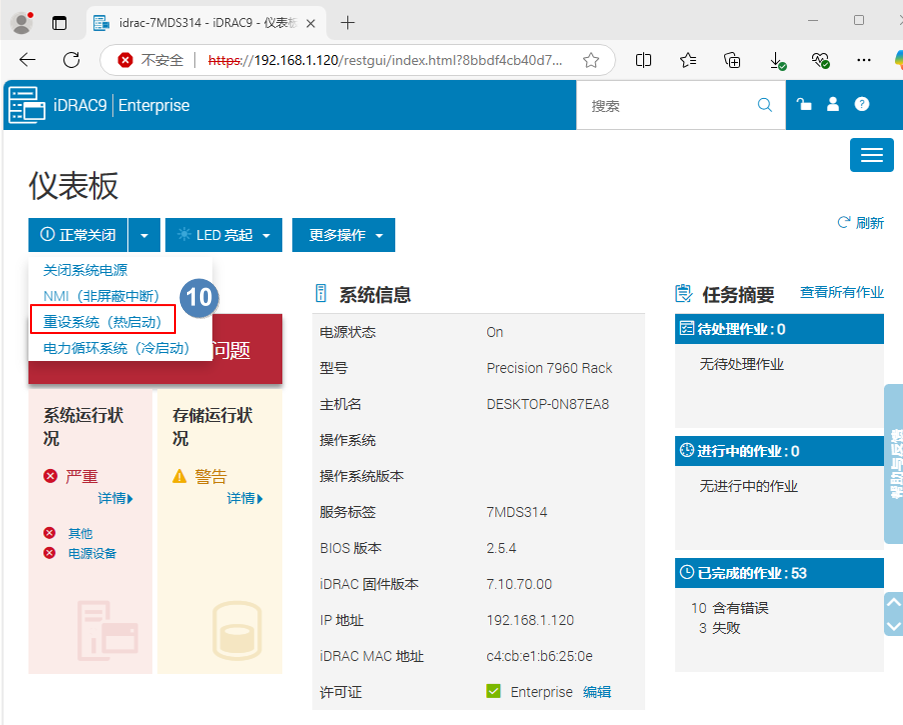Open browser downloads icon
Viewport: 903px width, 725px height.
pos(777,60)
